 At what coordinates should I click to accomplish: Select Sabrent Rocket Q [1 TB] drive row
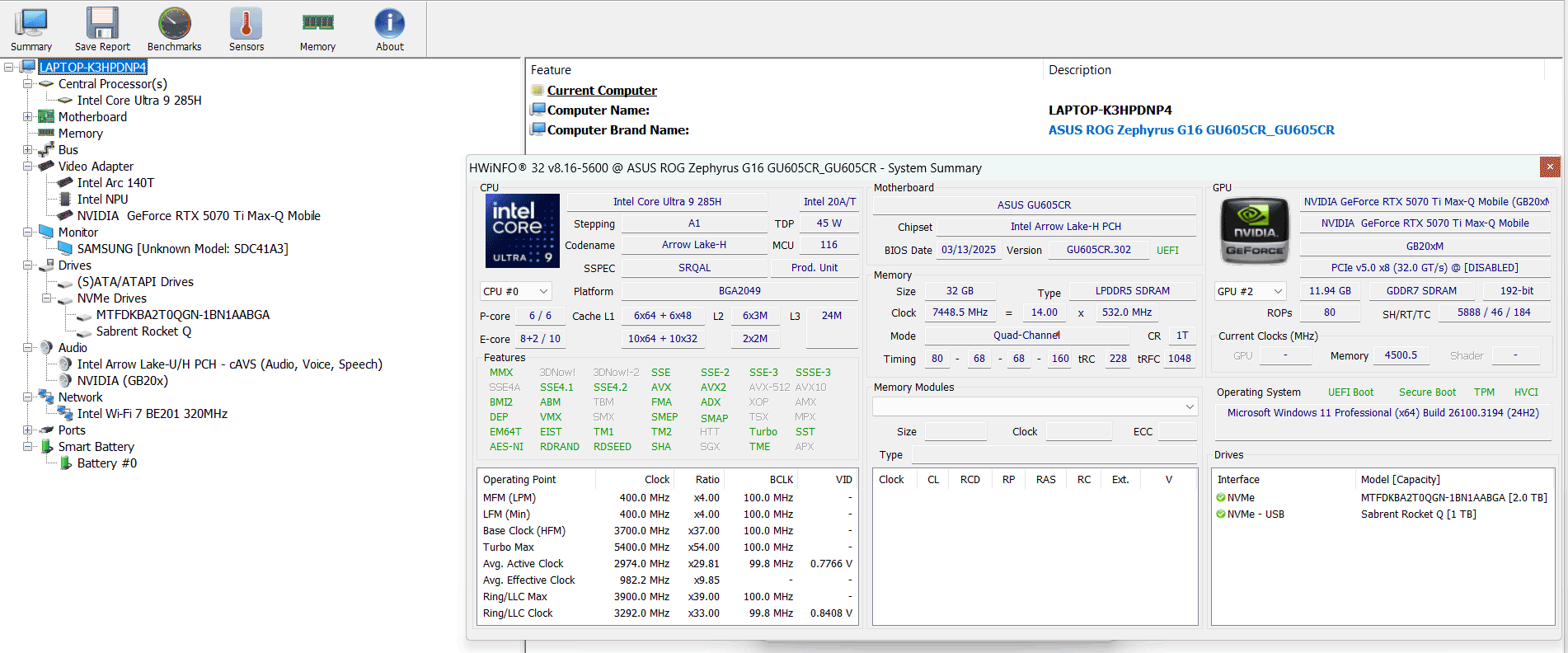(x=1383, y=514)
